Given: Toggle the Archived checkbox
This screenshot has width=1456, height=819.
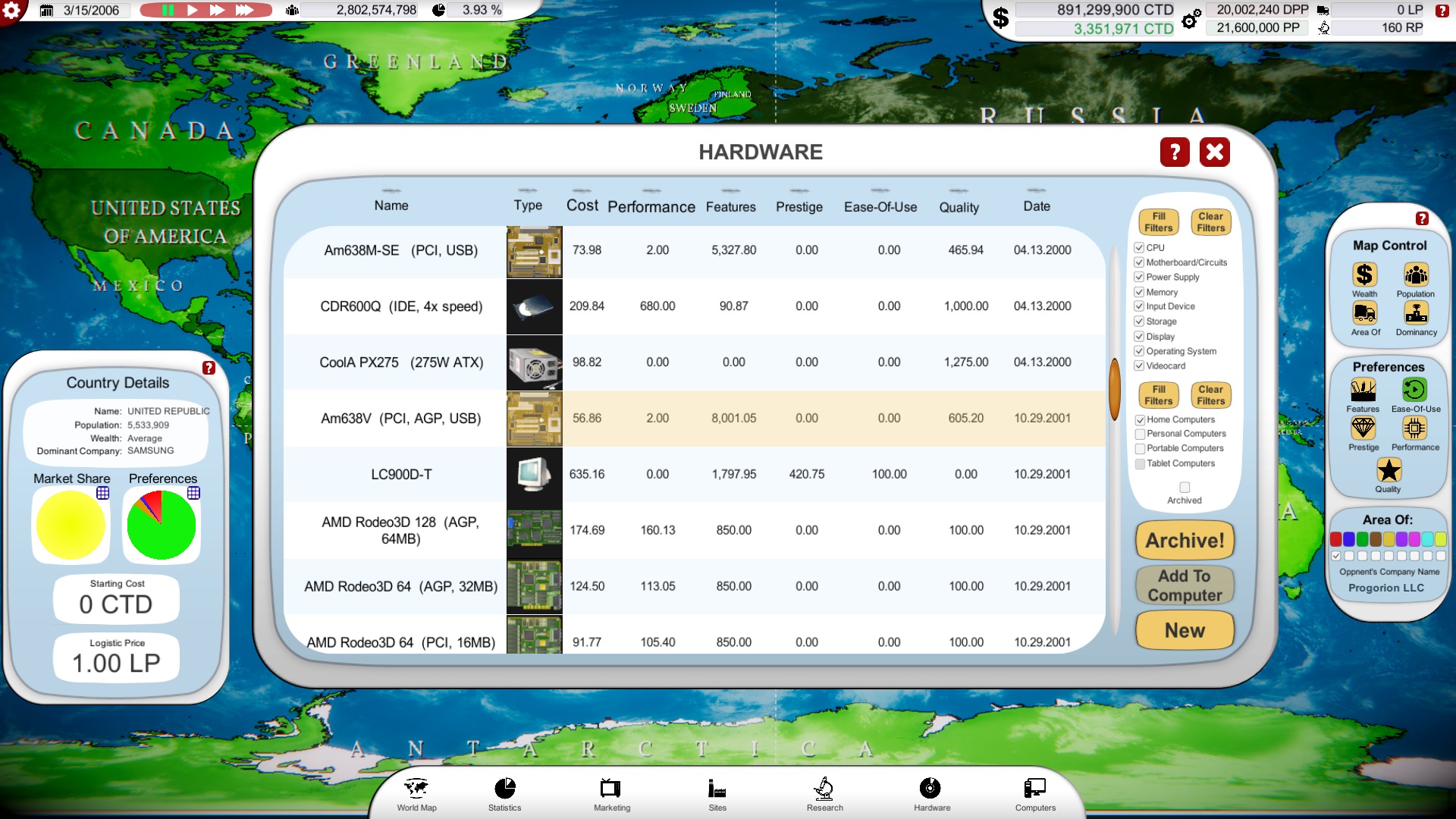Looking at the screenshot, I should click(1185, 488).
